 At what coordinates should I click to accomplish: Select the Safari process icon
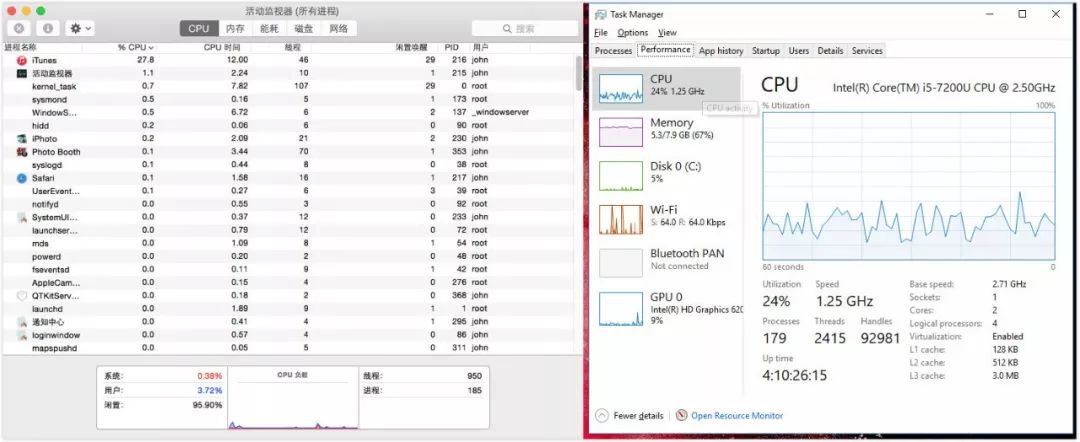tap(21, 178)
